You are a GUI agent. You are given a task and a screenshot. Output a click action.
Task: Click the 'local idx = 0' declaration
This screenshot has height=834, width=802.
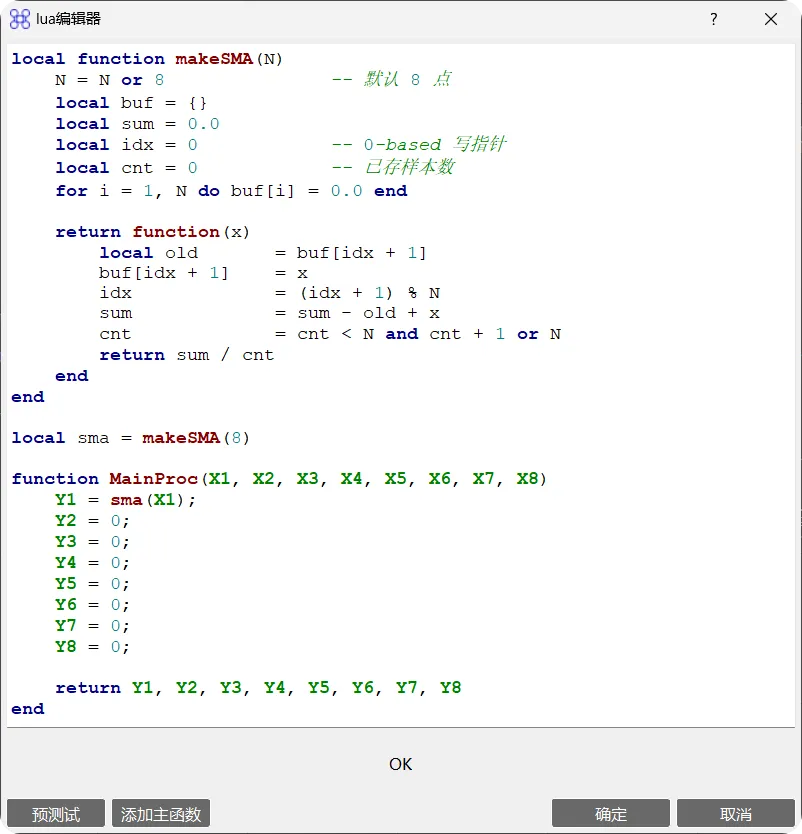point(127,145)
